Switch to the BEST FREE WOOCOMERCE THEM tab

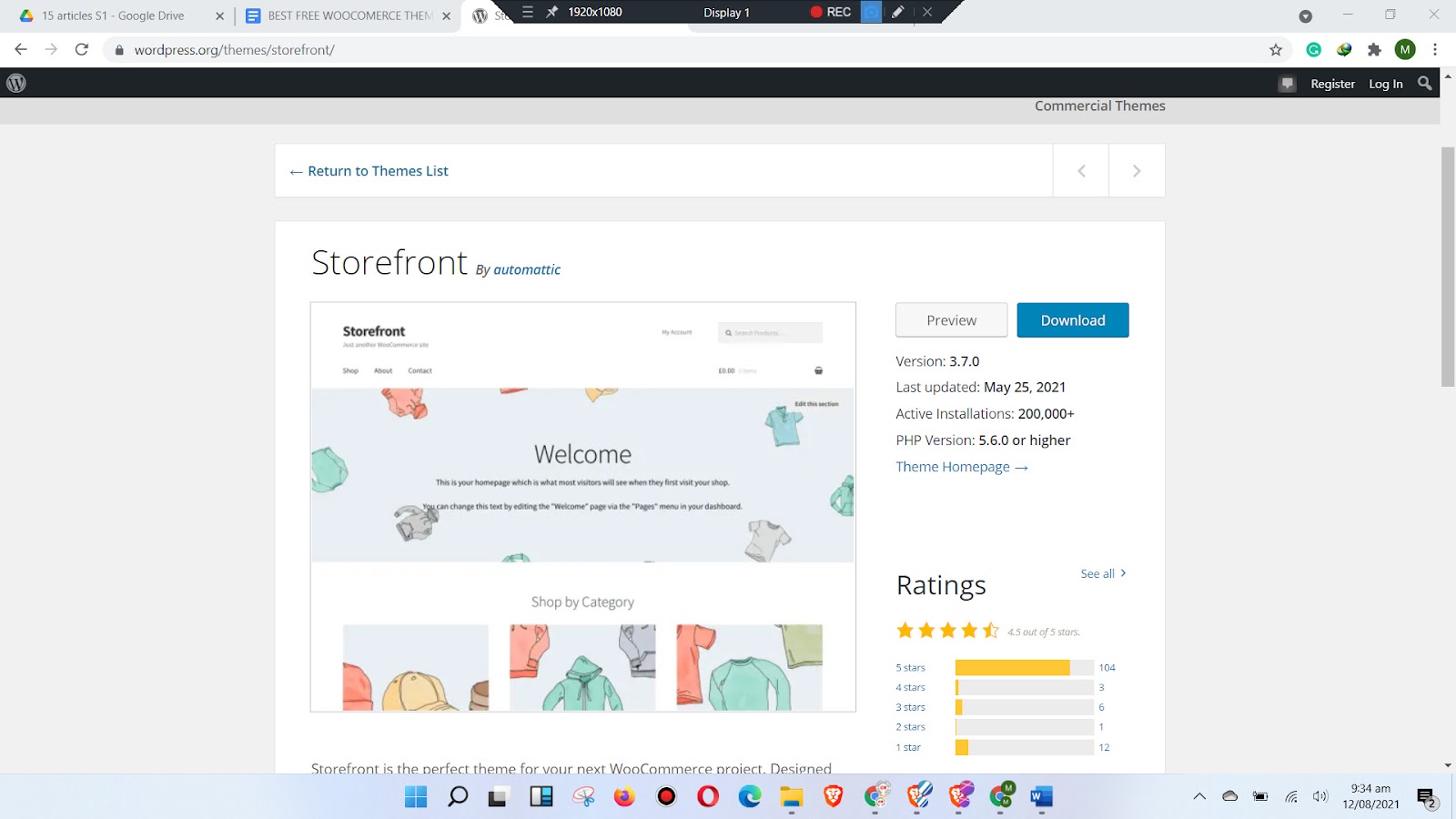349,15
